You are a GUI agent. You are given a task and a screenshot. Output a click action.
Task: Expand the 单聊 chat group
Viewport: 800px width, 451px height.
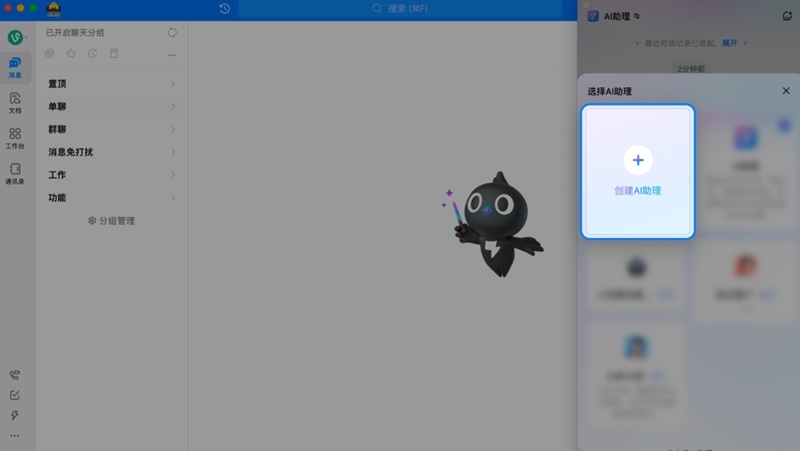[111, 107]
